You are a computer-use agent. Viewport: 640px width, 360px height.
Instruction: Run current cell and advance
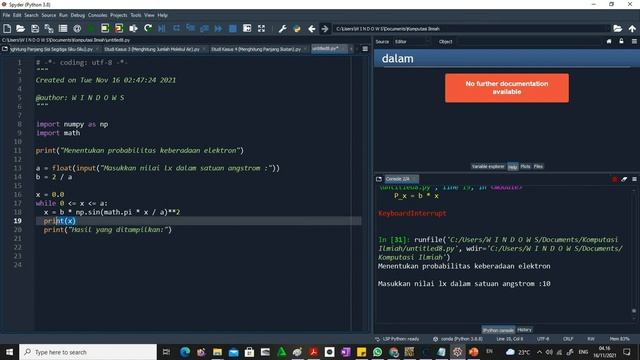pyautogui.click(x=119, y=29)
